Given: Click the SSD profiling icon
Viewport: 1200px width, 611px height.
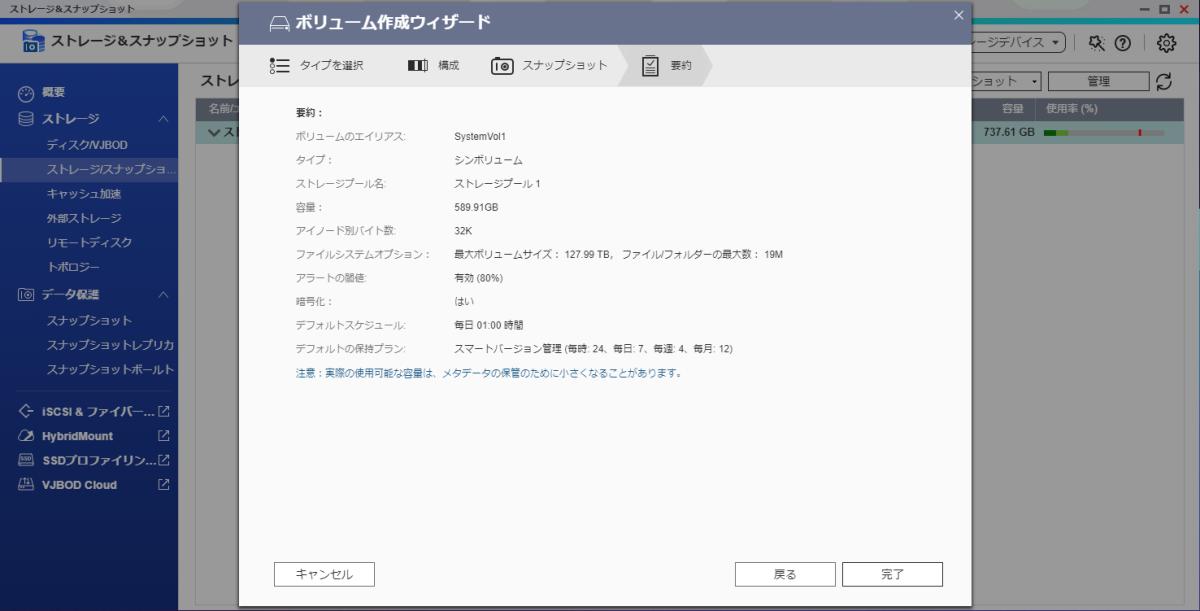Looking at the screenshot, I should 27,460.
